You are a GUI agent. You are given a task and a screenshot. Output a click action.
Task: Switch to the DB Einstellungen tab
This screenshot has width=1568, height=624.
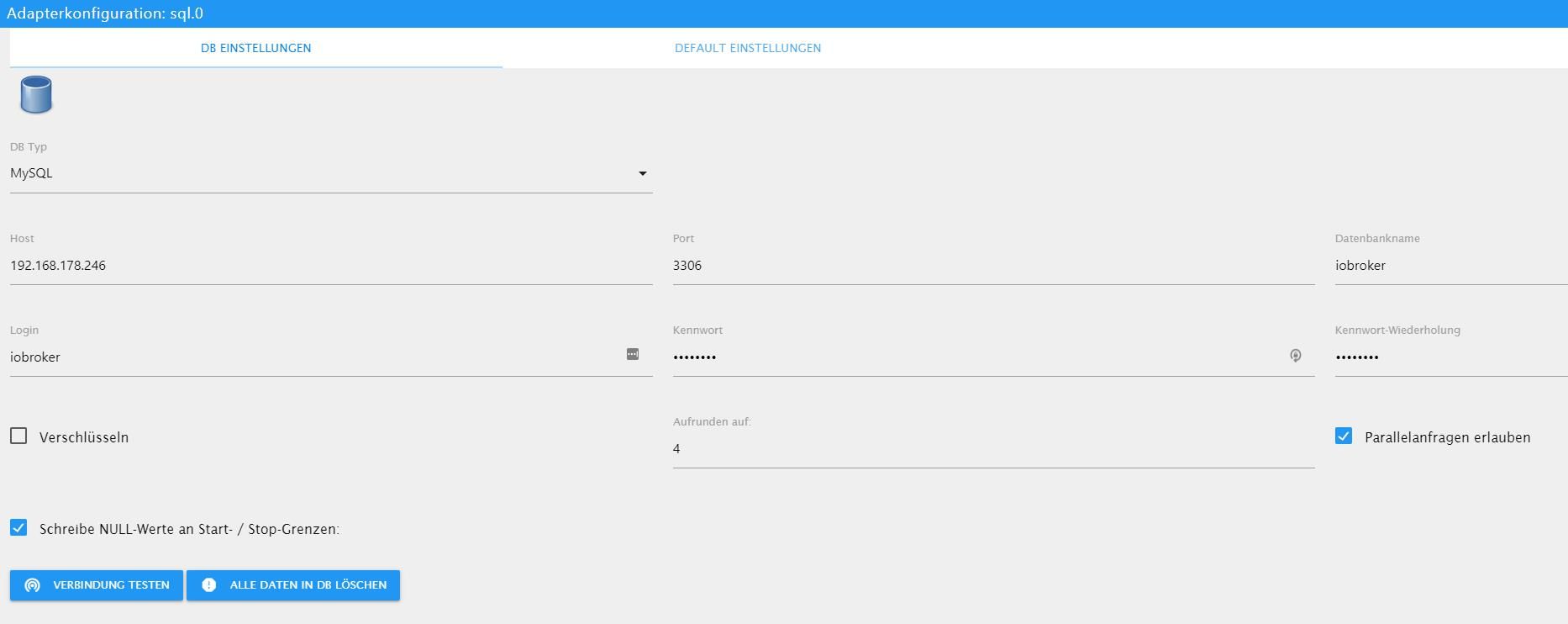click(256, 48)
